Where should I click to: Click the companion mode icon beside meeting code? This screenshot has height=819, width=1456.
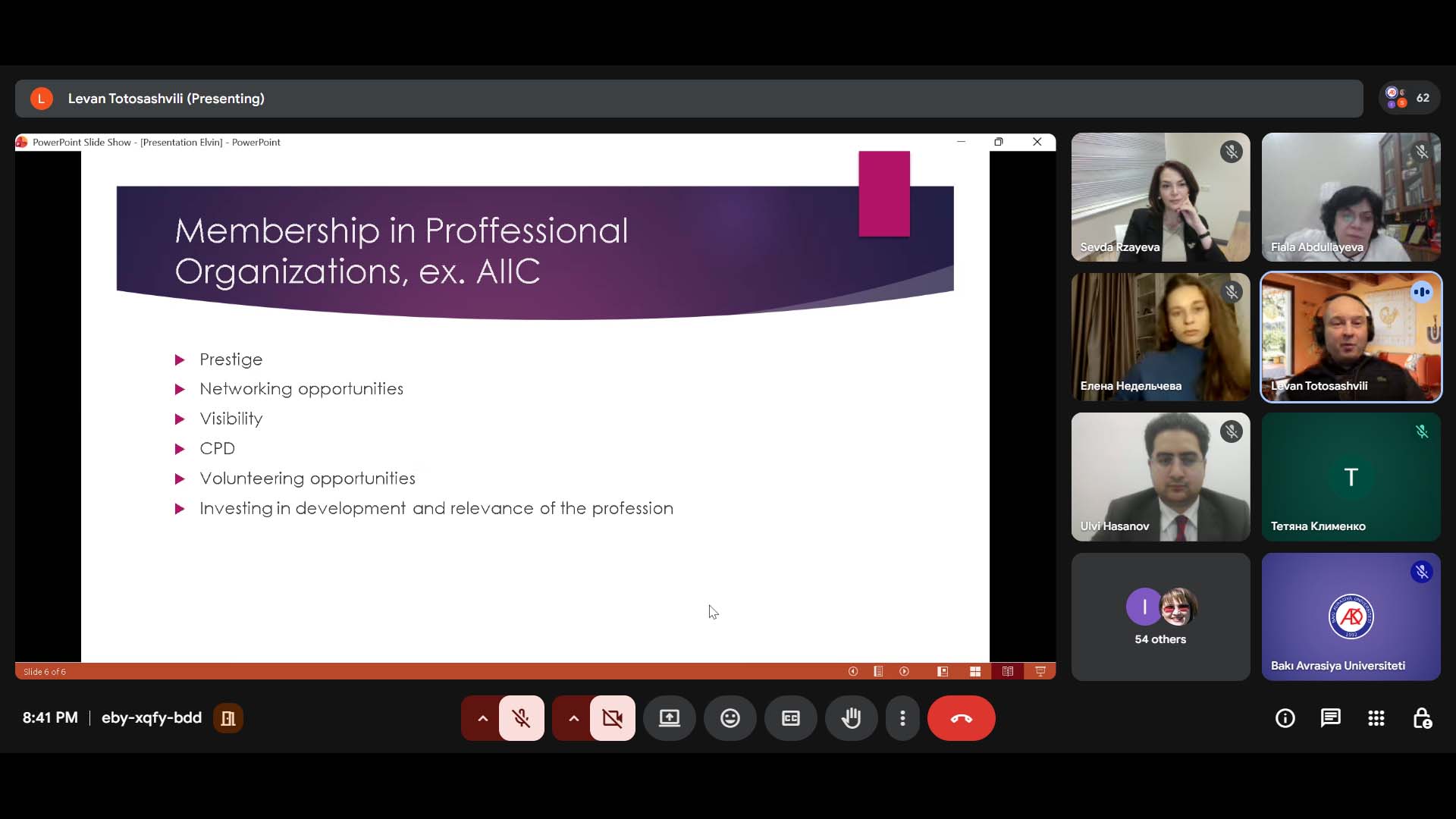(227, 718)
